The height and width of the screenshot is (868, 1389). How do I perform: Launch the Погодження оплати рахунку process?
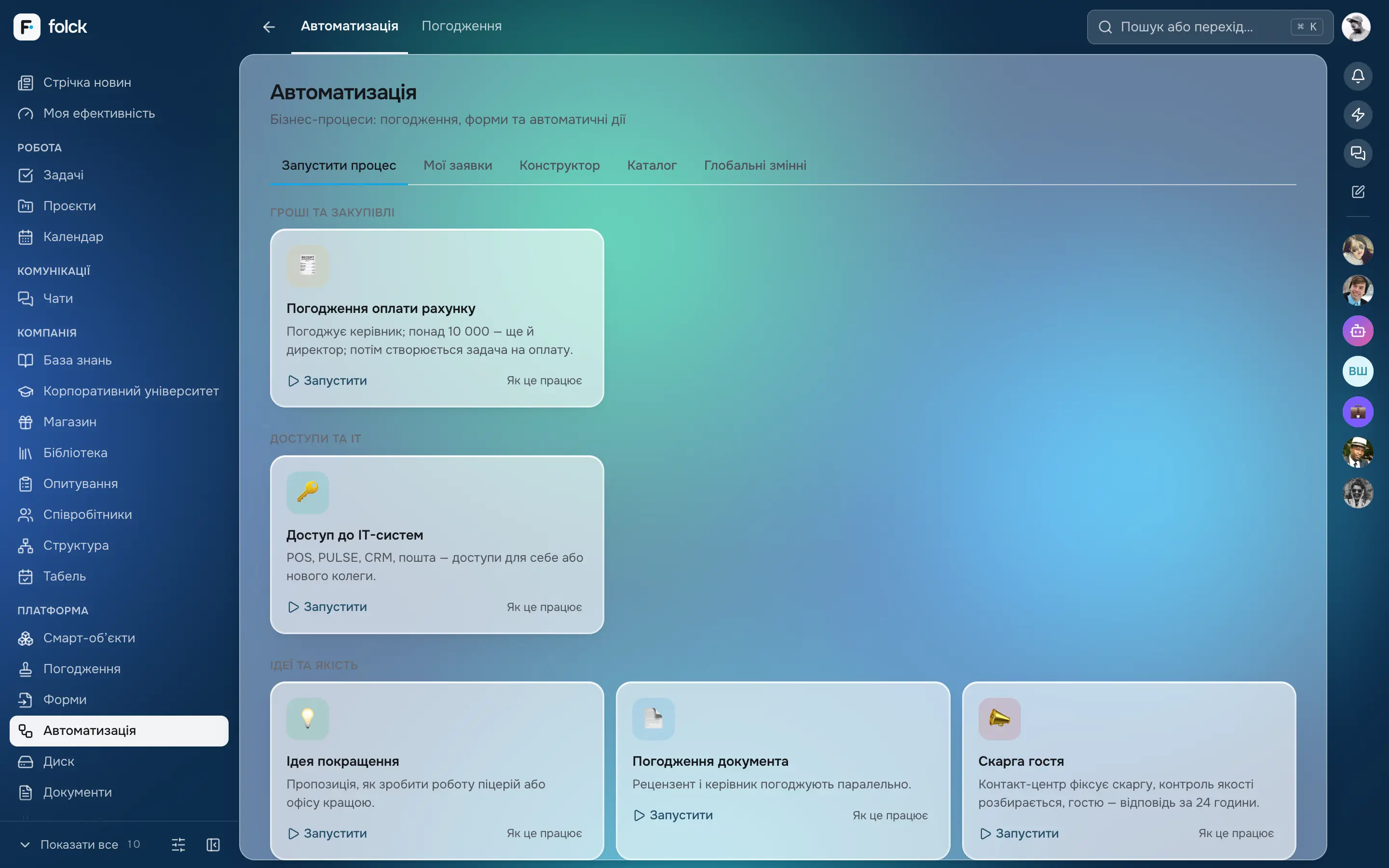click(x=327, y=380)
